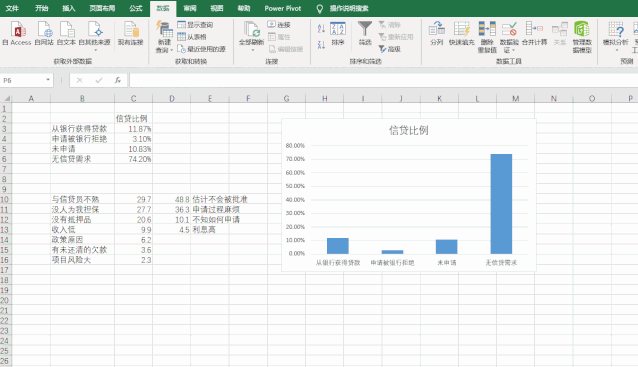The width and height of the screenshot is (638, 367).
Task: Switch to the 审阅 review tab
Action: tap(190, 8)
